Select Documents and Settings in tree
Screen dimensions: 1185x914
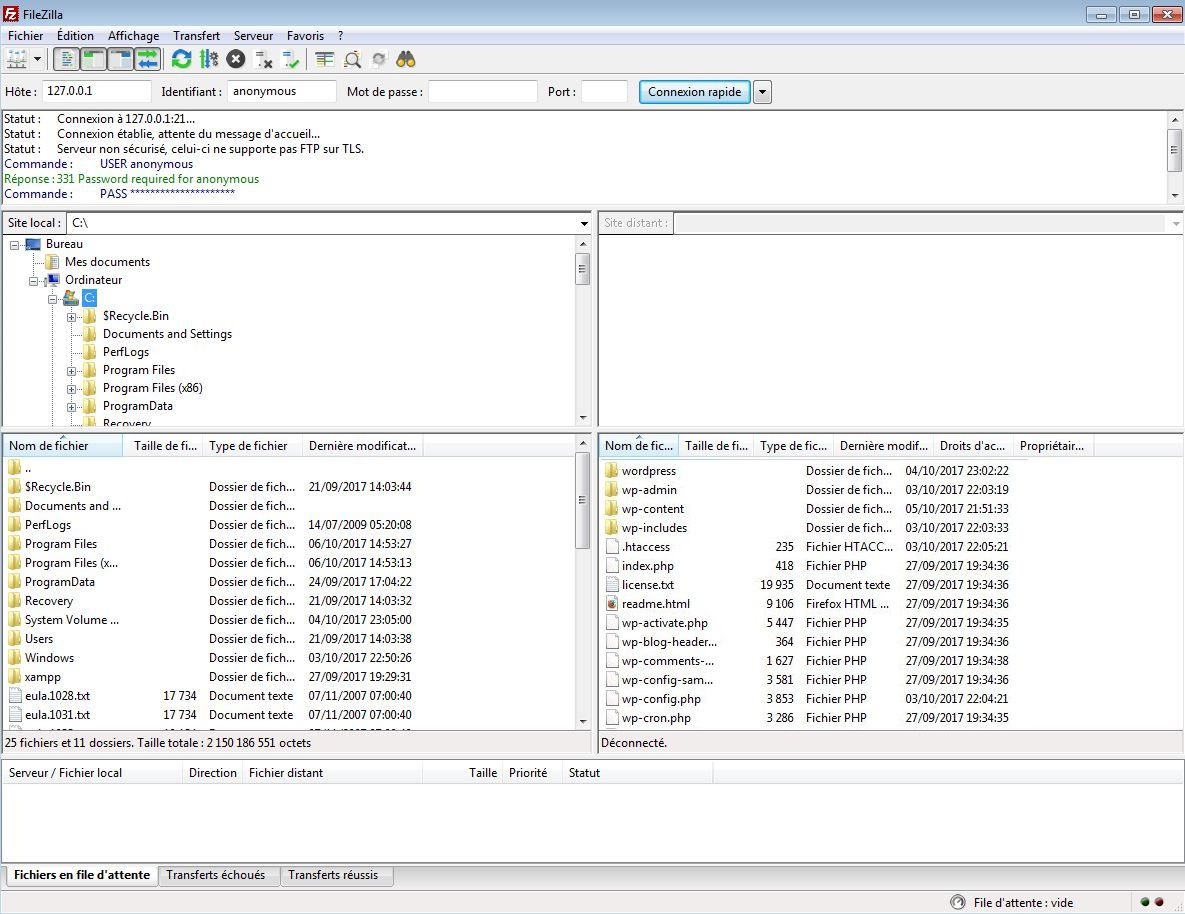coord(167,333)
